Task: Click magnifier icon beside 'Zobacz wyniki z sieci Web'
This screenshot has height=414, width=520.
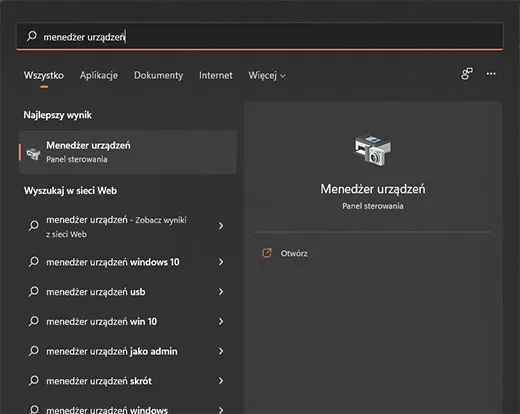Action: point(34,226)
